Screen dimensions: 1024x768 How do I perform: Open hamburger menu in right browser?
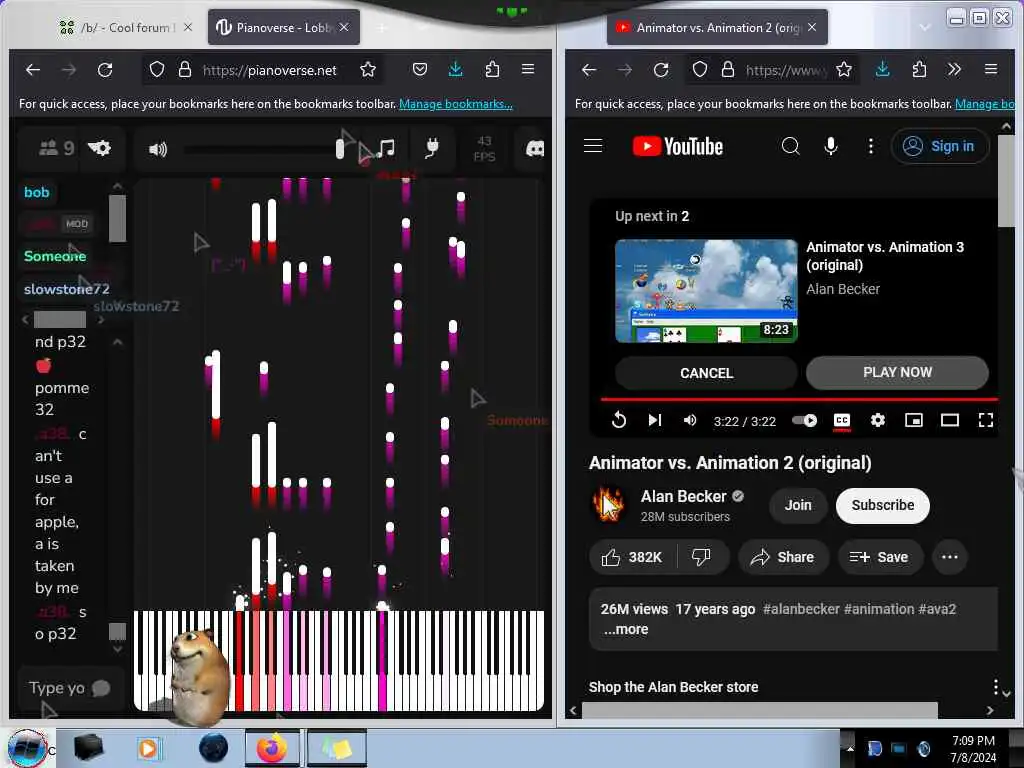[991, 69]
